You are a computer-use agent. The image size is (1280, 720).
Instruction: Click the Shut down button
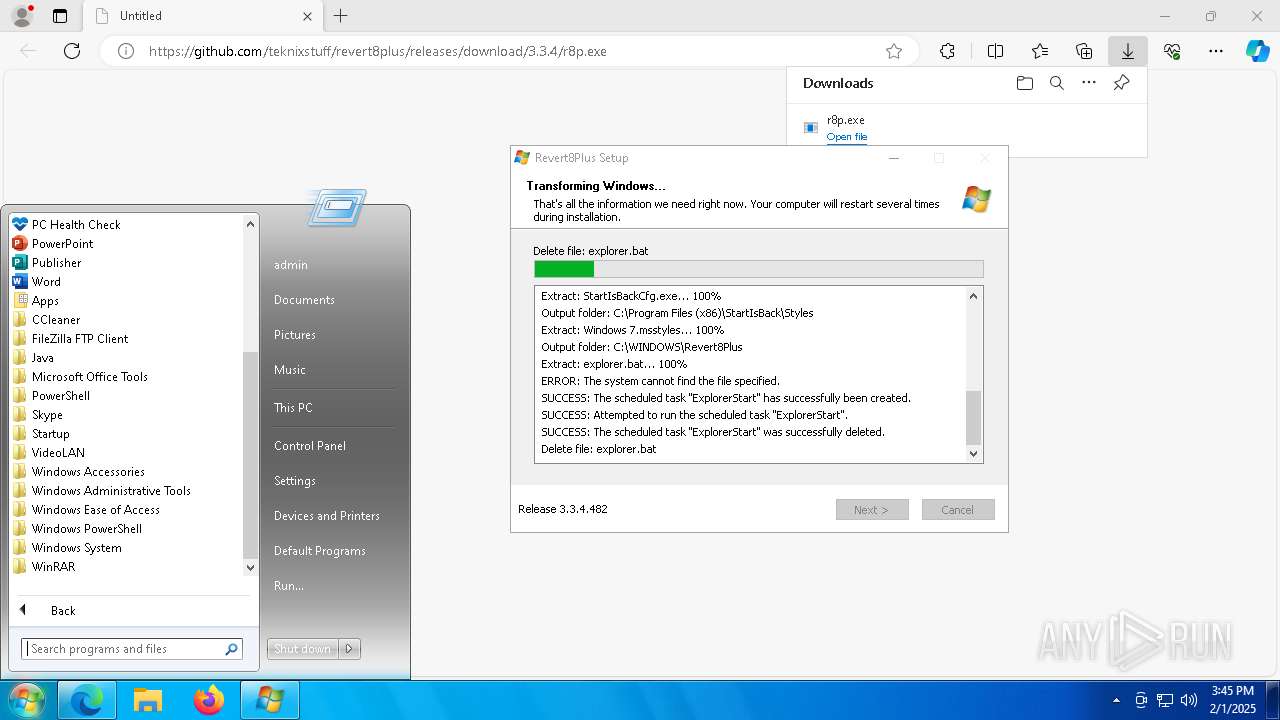click(303, 649)
